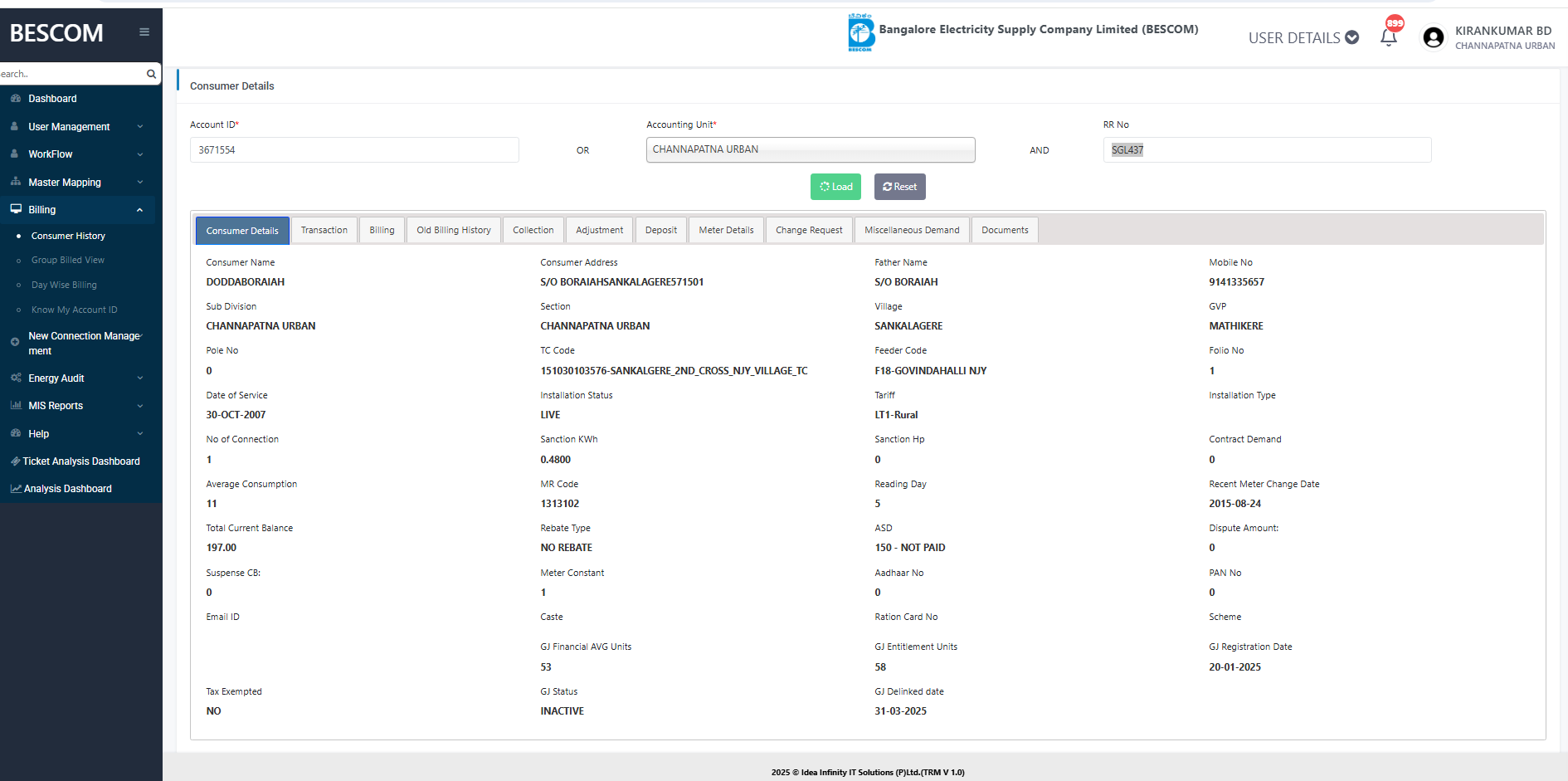Click the MIS Reports chart icon
The image size is (1568, 781).
tap(15, 405)
